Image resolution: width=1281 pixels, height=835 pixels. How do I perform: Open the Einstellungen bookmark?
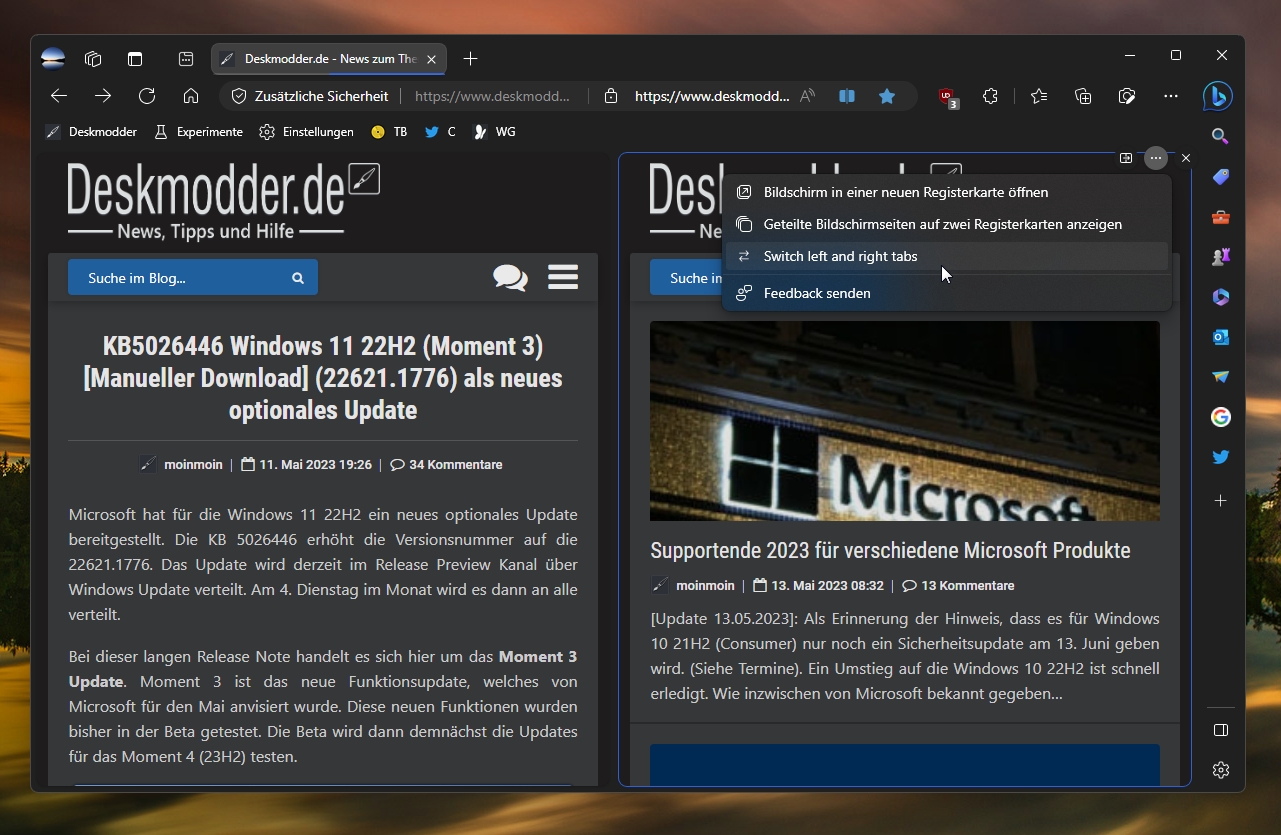click(306, 132)
